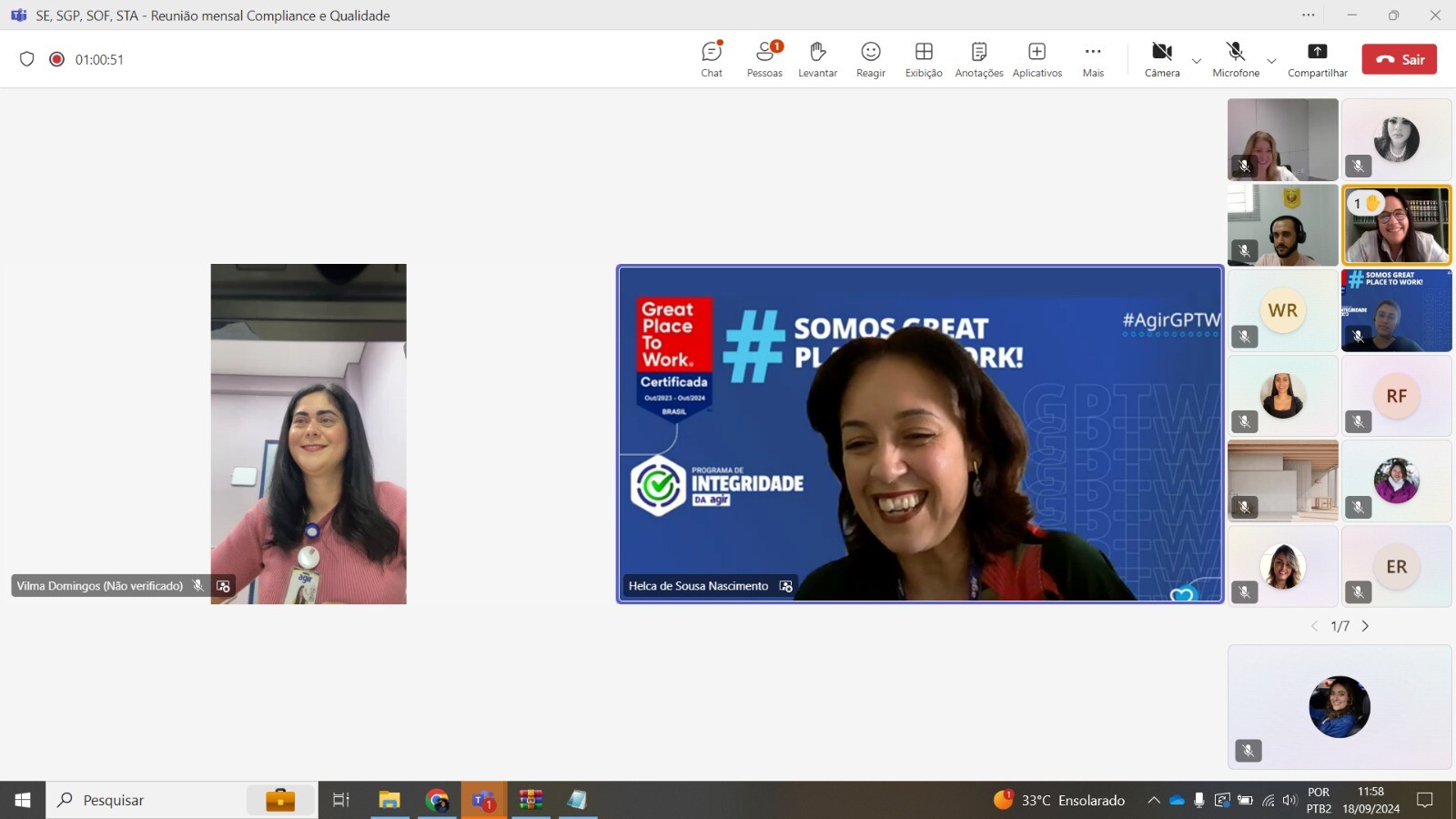The width and height of the screenshot is (1456, 819).
Task: Click the shield security icon
Action: tap(27, 59)
